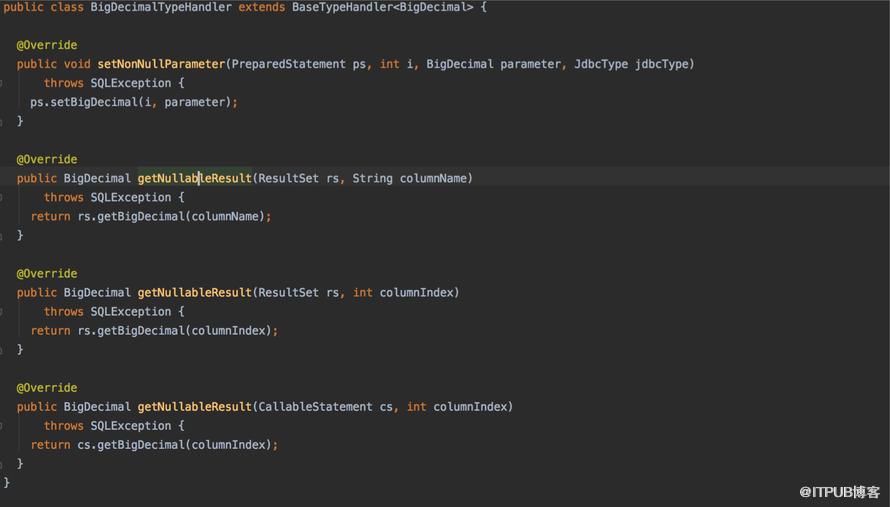Screen dimensions: 890x507
Task: Select the 'jdbcType' parameter name
Action: click(661, 64)
